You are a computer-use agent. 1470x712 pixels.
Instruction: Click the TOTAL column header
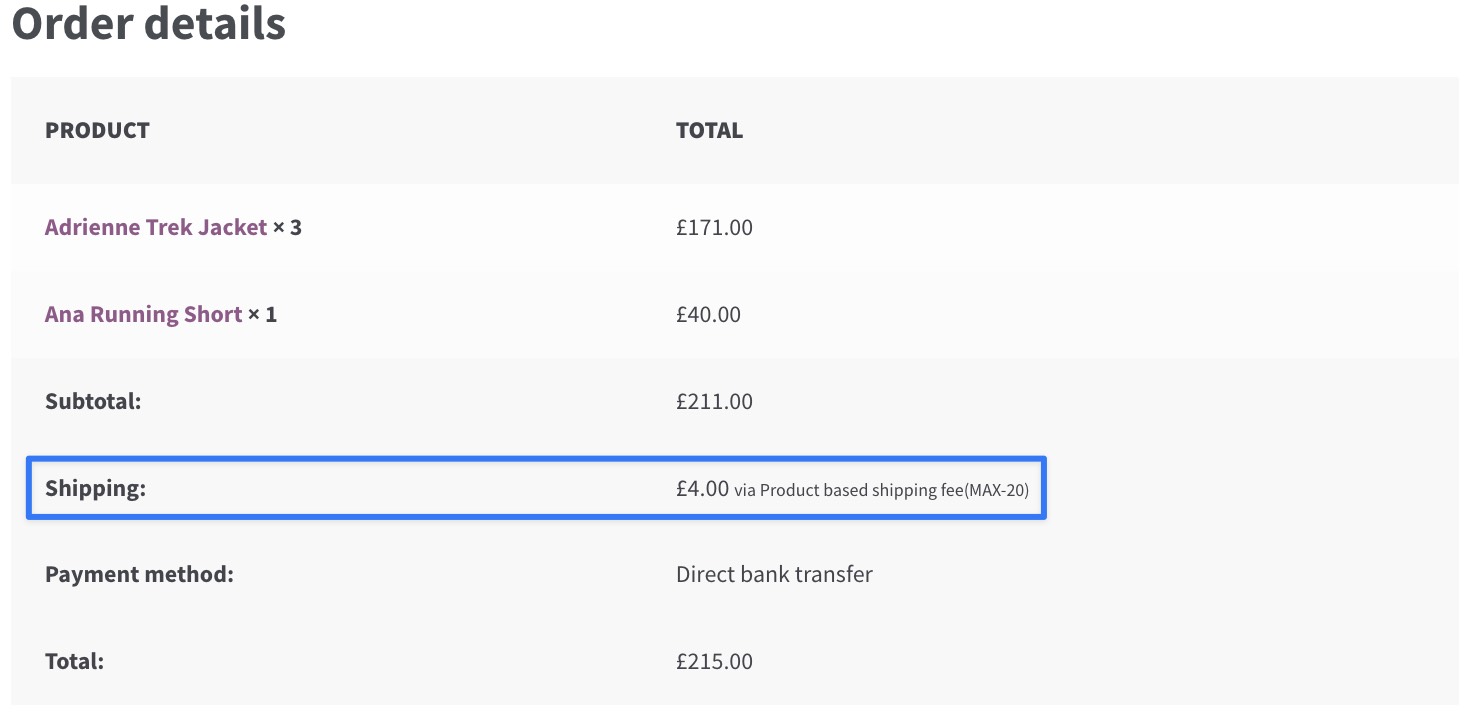(709, 131)
